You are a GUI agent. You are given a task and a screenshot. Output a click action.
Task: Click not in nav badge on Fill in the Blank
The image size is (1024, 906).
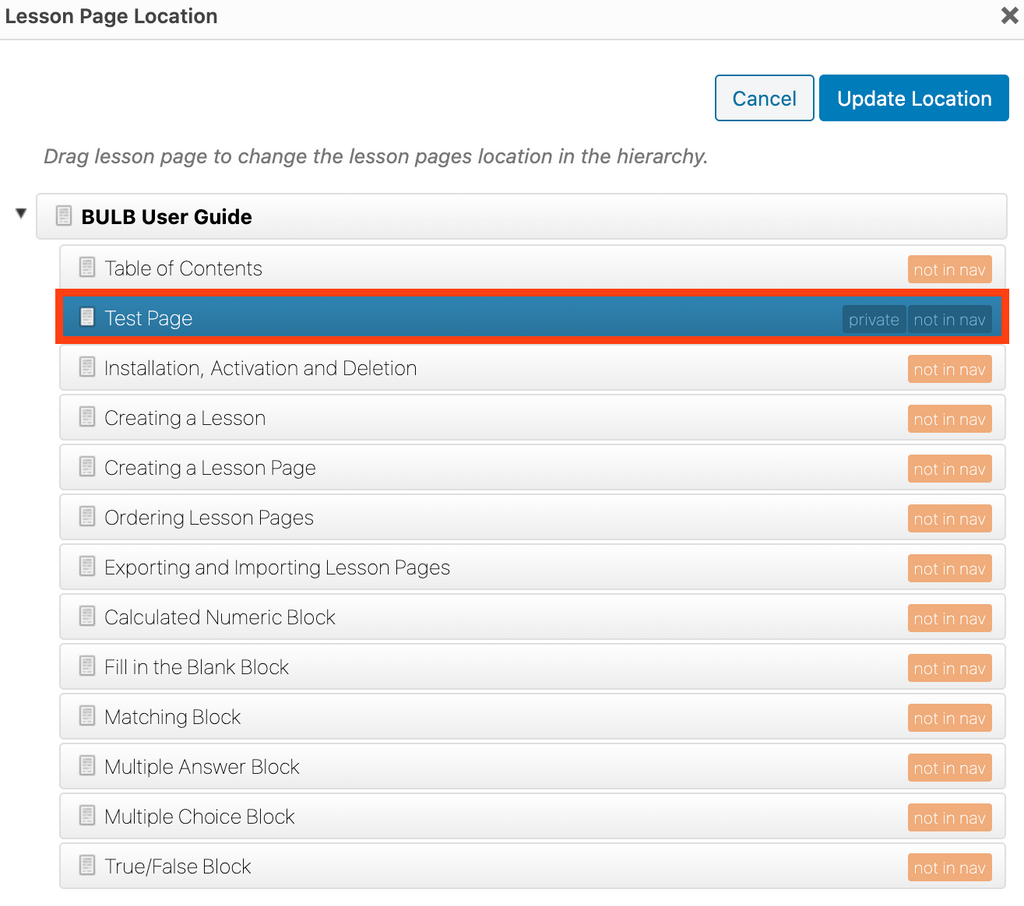(x=950, y=668)
